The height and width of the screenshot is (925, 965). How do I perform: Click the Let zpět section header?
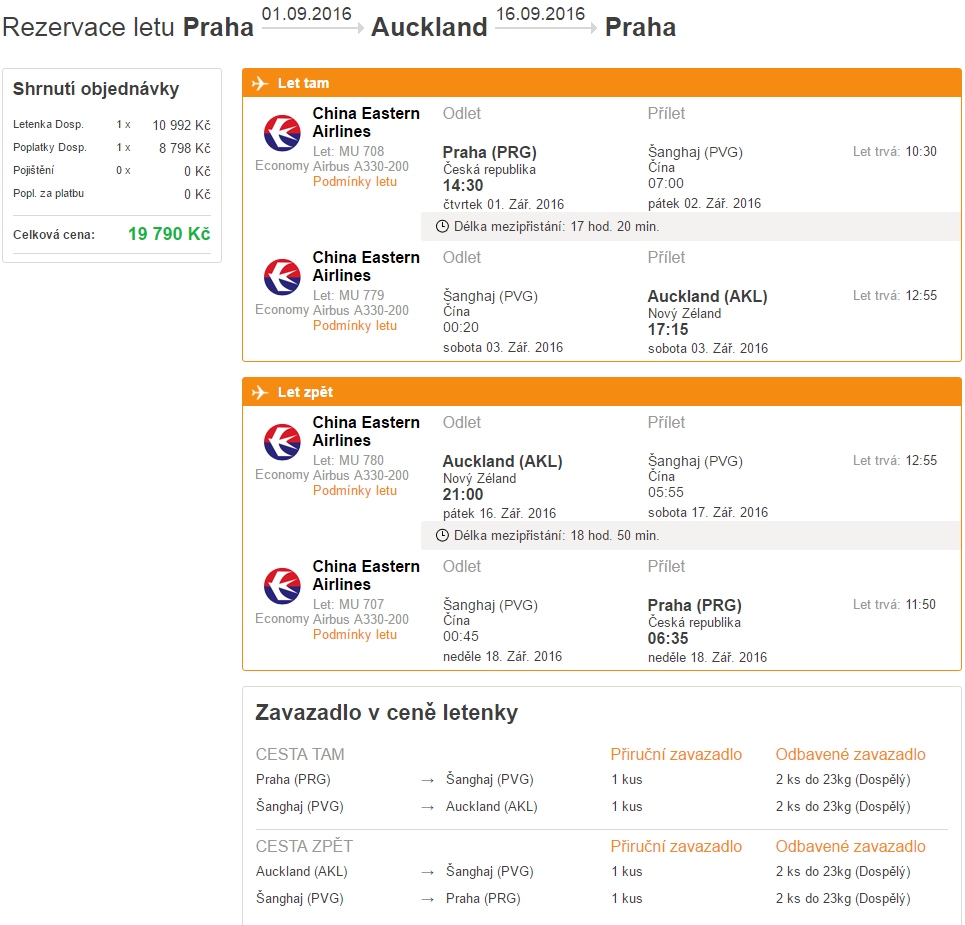(602, 392)
